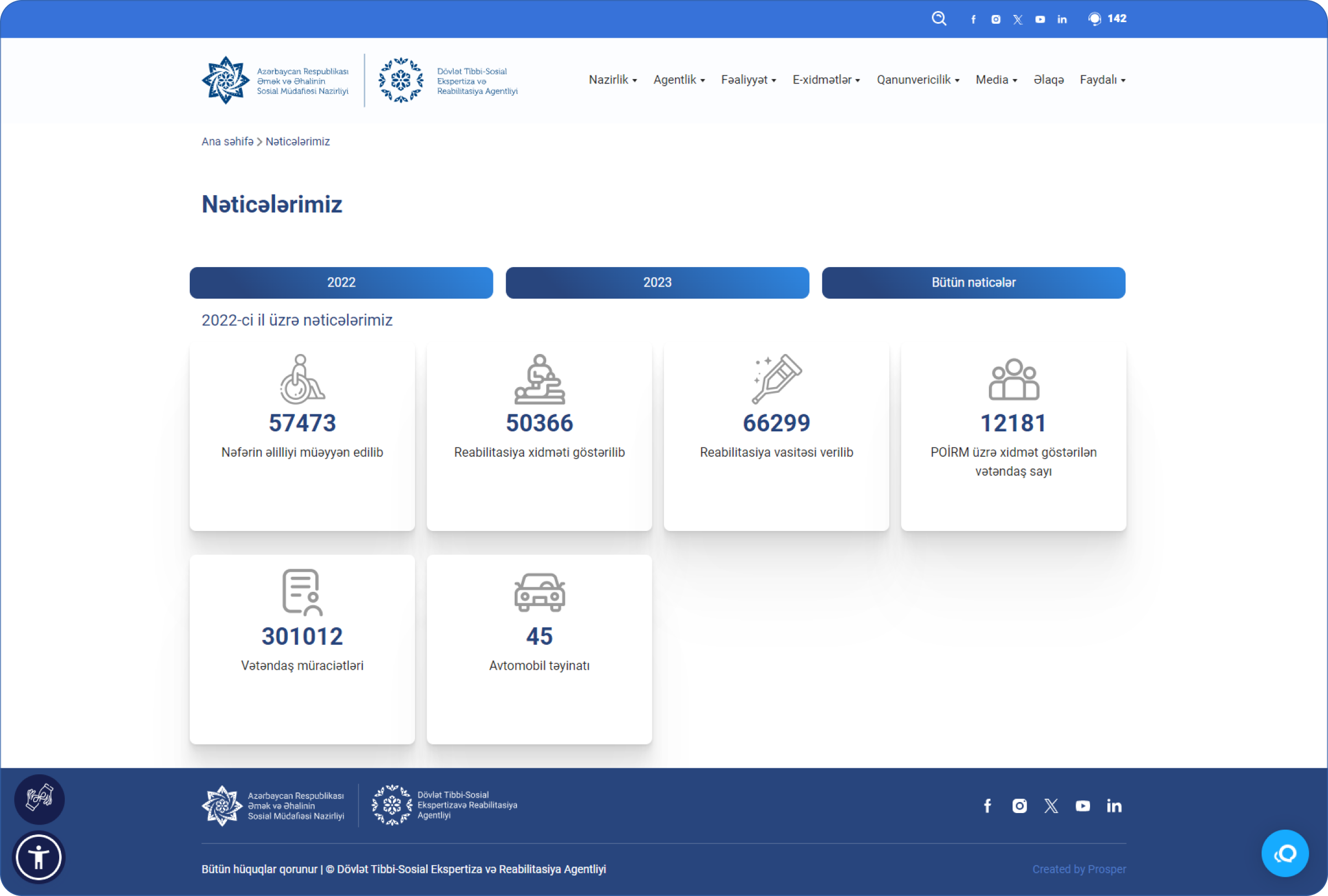Open the LinkedIn icon in the footer
This screenshot has width=1328, height=896.
tap(1114, 806)
